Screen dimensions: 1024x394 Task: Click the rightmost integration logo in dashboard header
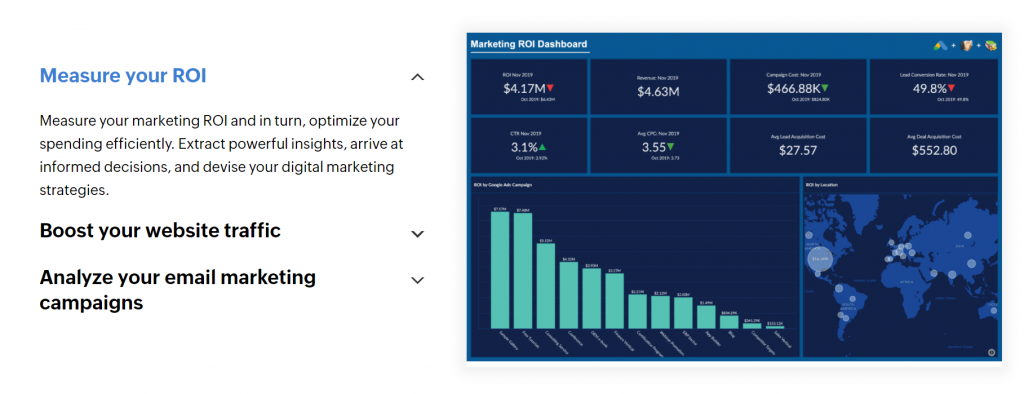pos(991,45)
